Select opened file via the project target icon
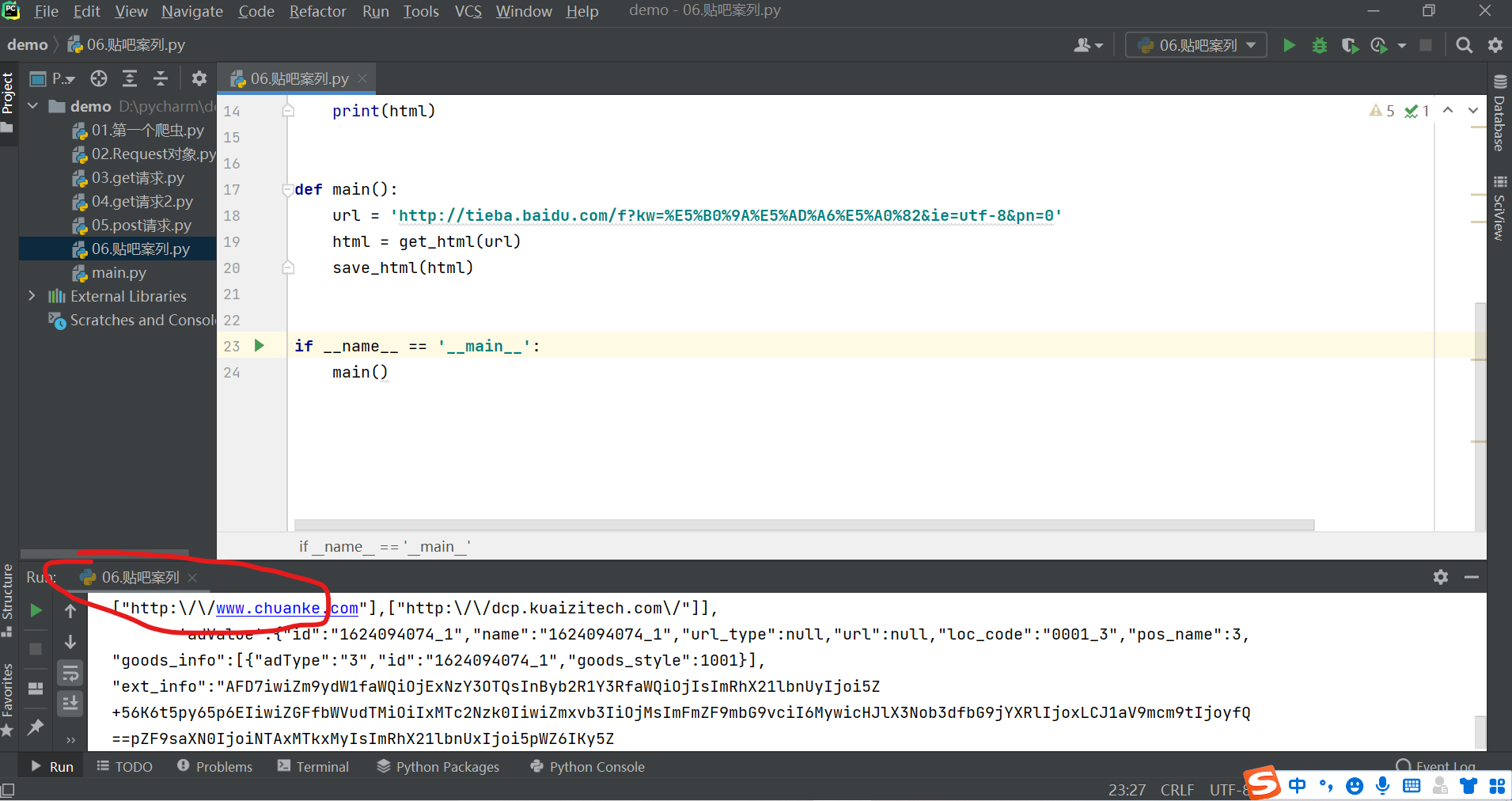 click(99, 78)
